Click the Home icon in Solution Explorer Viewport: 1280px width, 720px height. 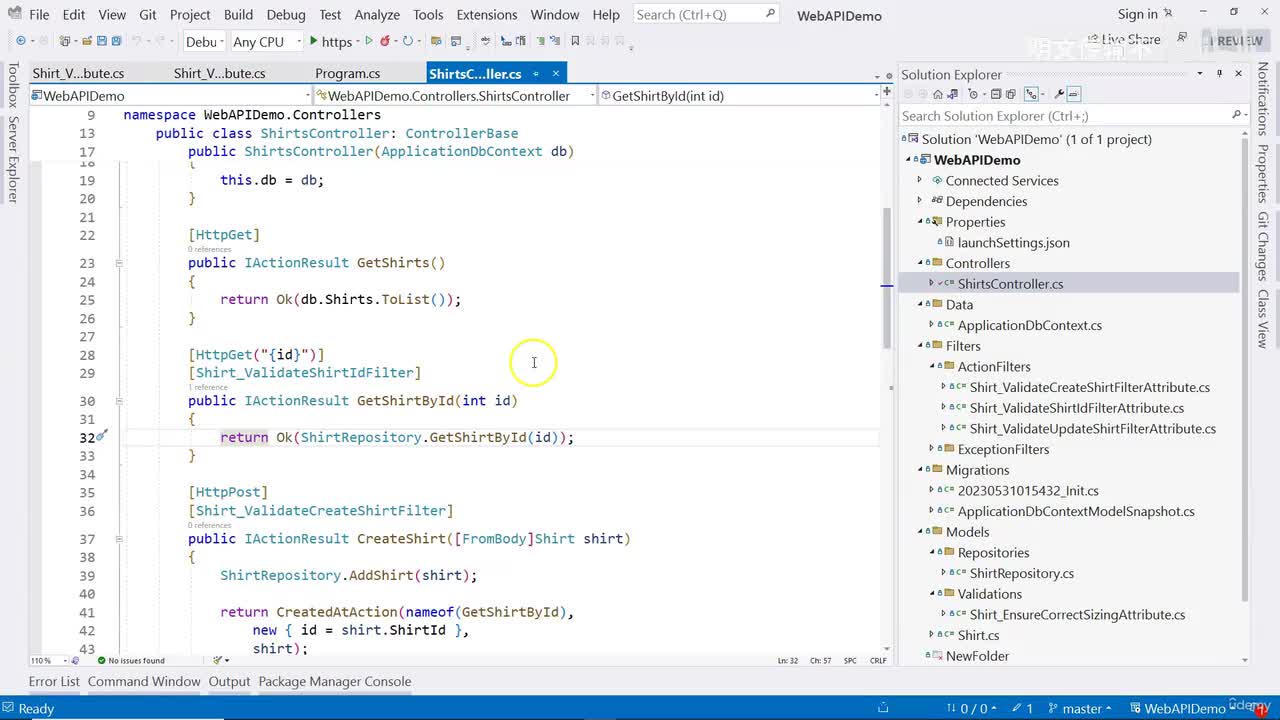tap(938, 95)
